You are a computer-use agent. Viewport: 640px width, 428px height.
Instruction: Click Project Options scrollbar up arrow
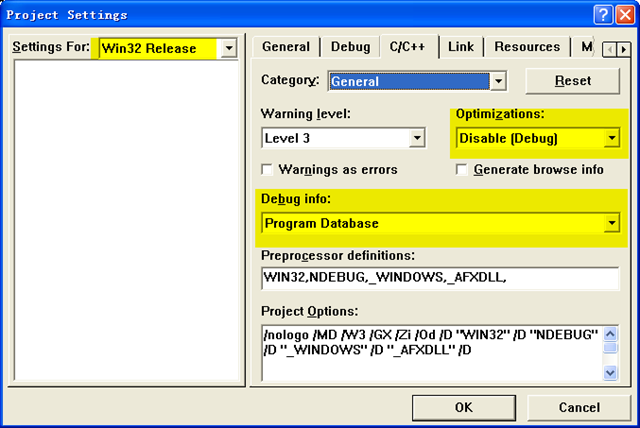pyautogui.click(x=610, y=335)
